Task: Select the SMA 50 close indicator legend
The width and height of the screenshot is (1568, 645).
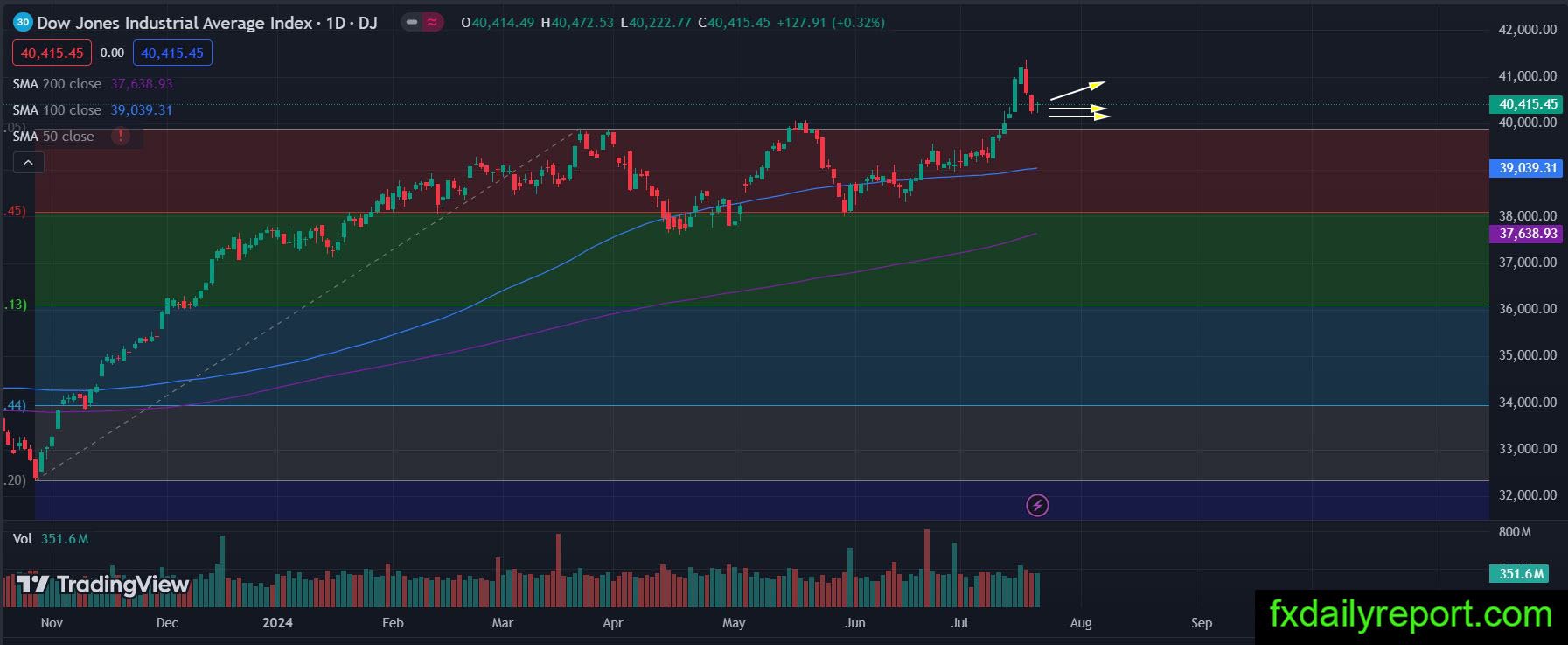Action: (53, 137)
